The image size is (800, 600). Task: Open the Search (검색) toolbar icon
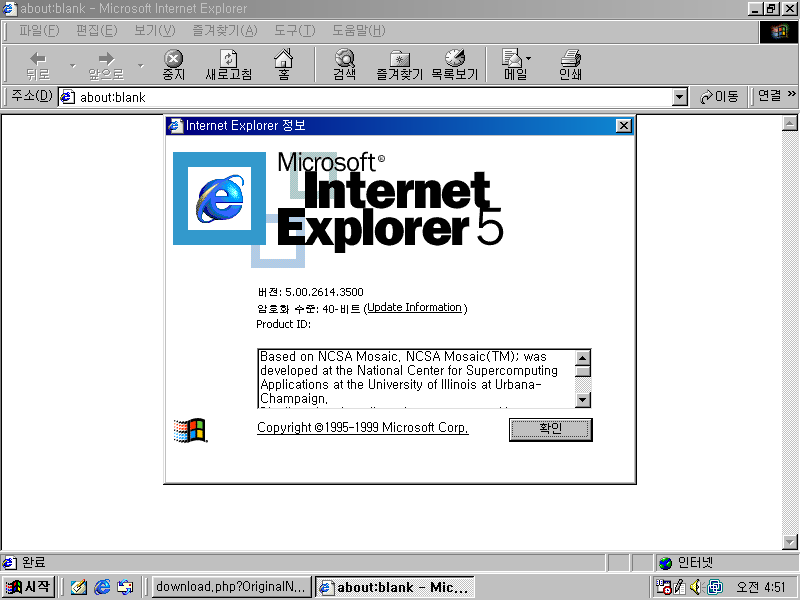[345, 65]
